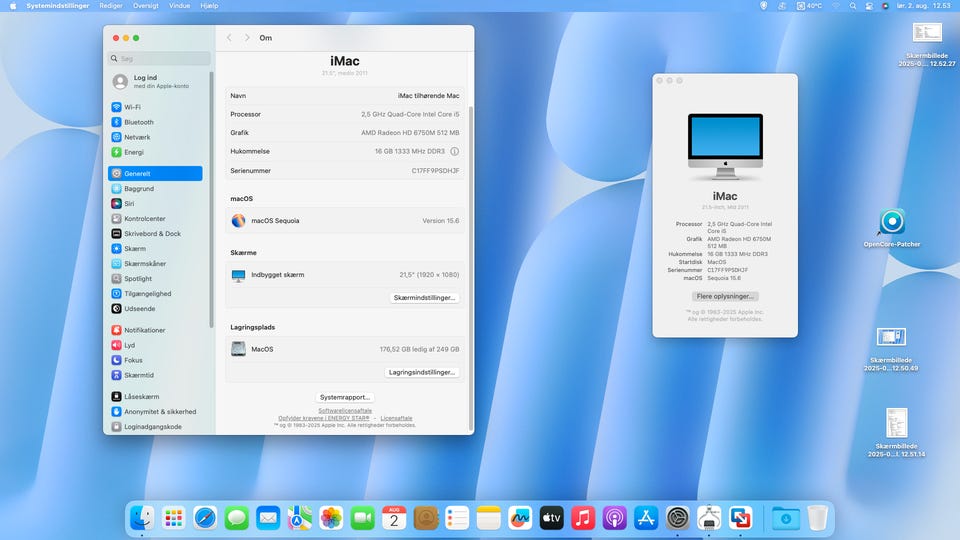Open Spotlight search in the menu bar
The width and height of the screenshot is (960, 540).
852,6
